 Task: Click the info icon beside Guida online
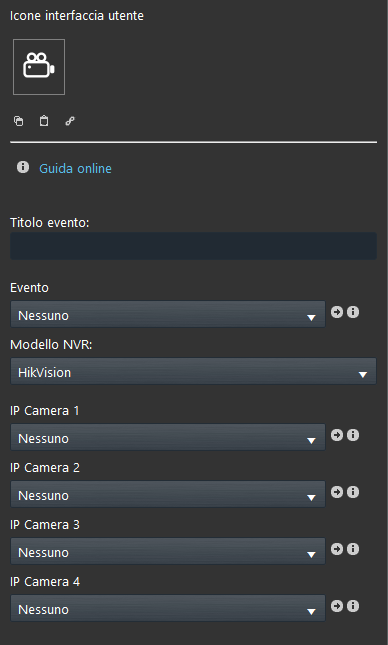click(23, 167)
